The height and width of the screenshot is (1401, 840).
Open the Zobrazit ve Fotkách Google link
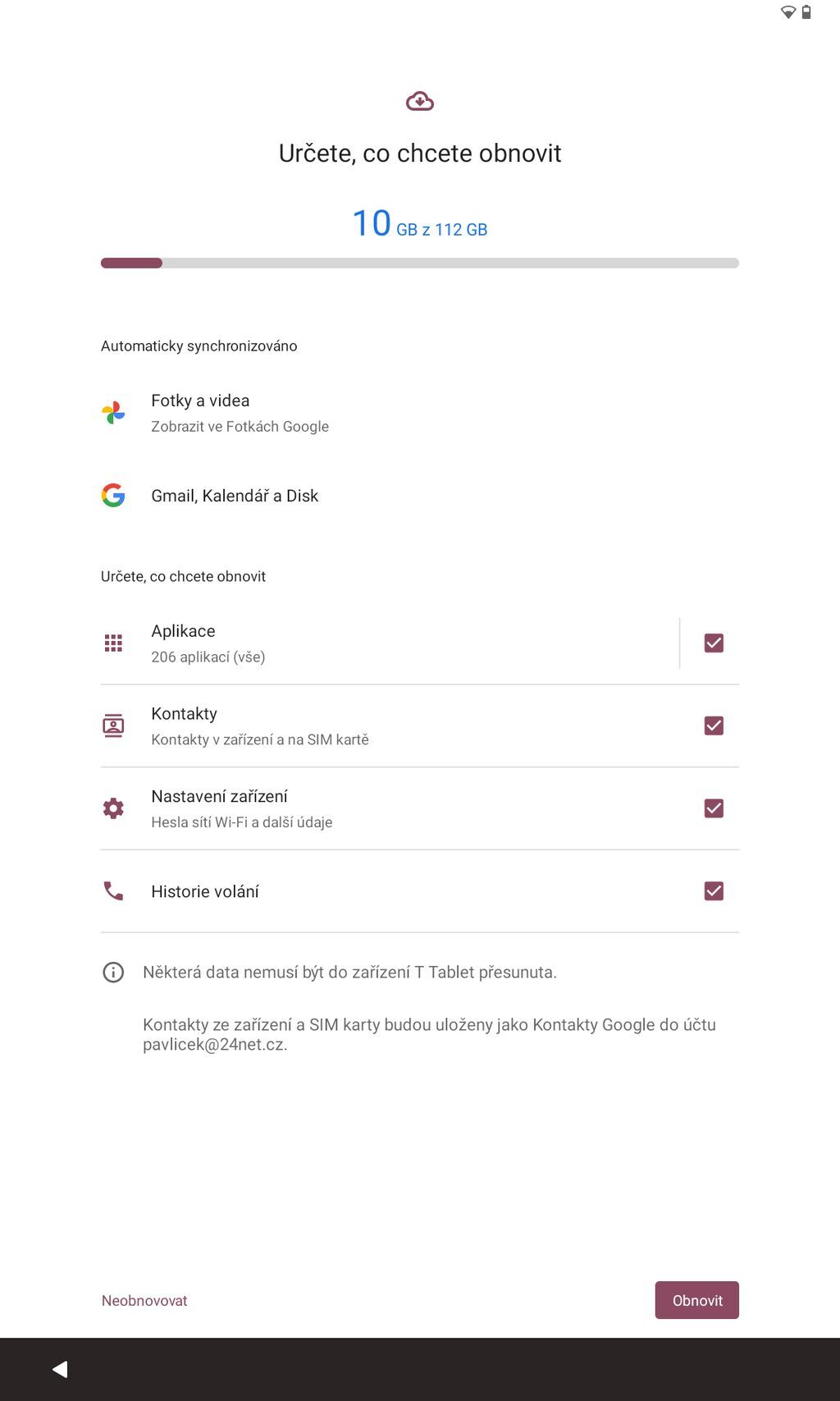tap(240, 426)
